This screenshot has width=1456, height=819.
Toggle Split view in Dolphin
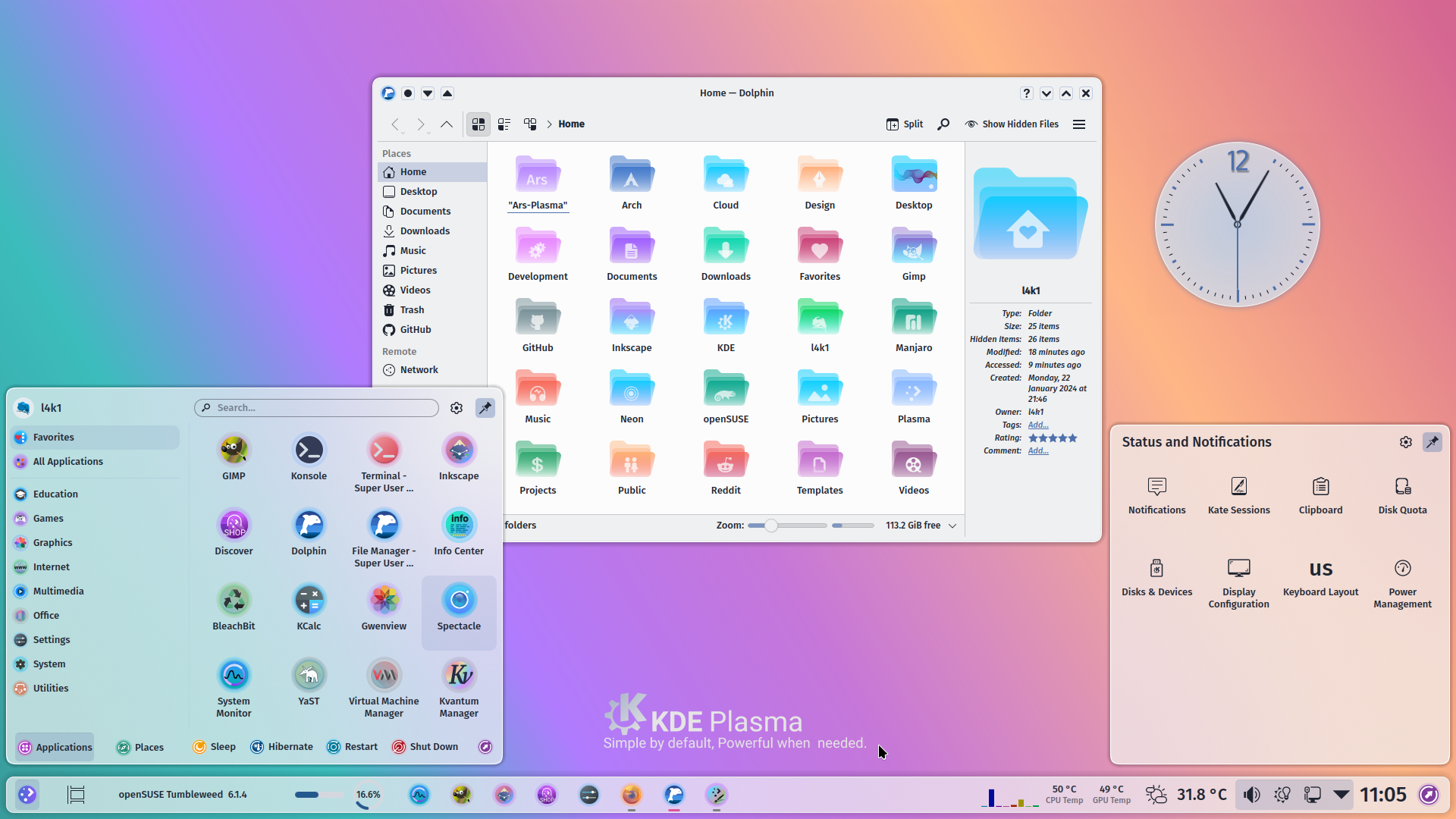[x=905, y=124]
